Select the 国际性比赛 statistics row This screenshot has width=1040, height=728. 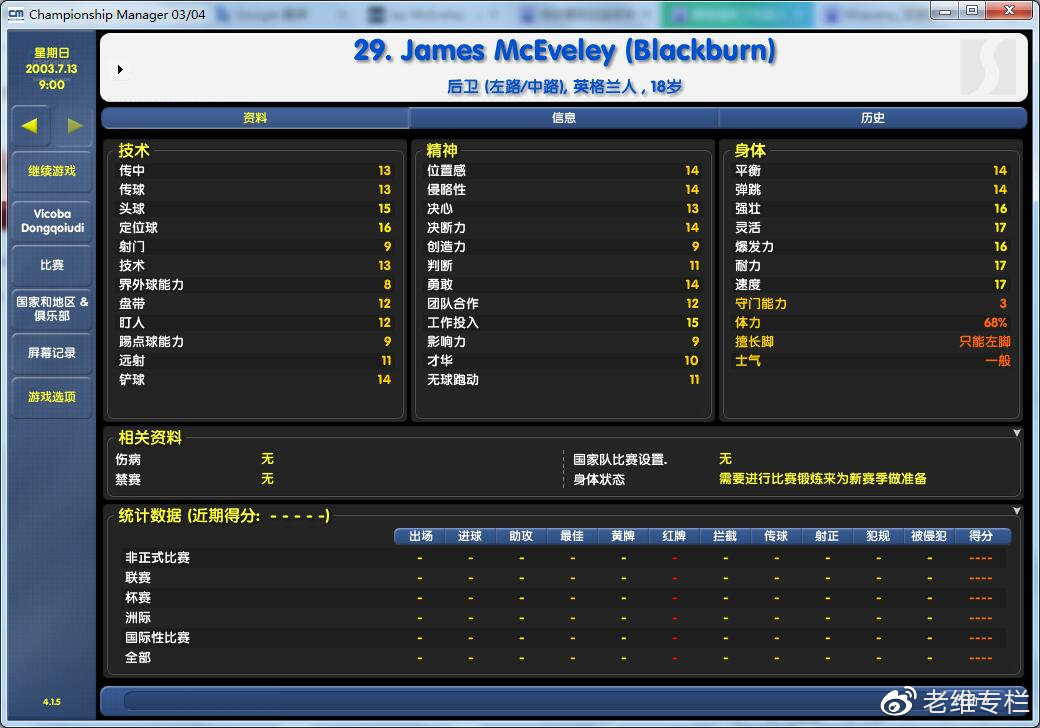click(564, 637)
